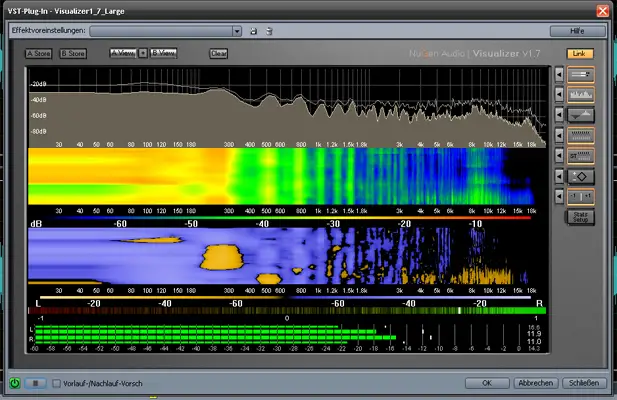
Task: Toggle the level meter bars view icon
Action: click(x=580, y=74)
